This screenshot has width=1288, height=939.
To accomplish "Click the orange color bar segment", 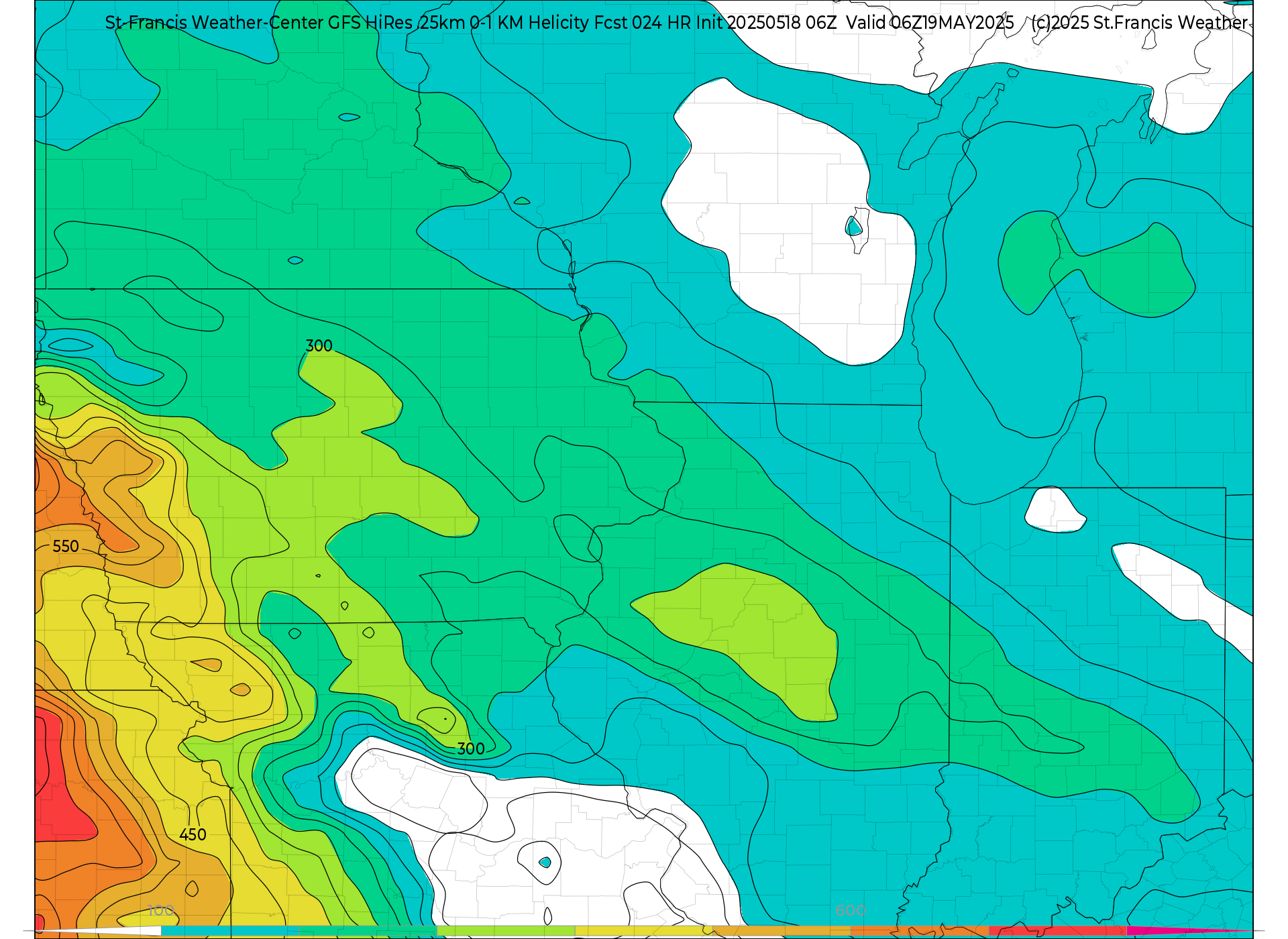I will point(920,931).
